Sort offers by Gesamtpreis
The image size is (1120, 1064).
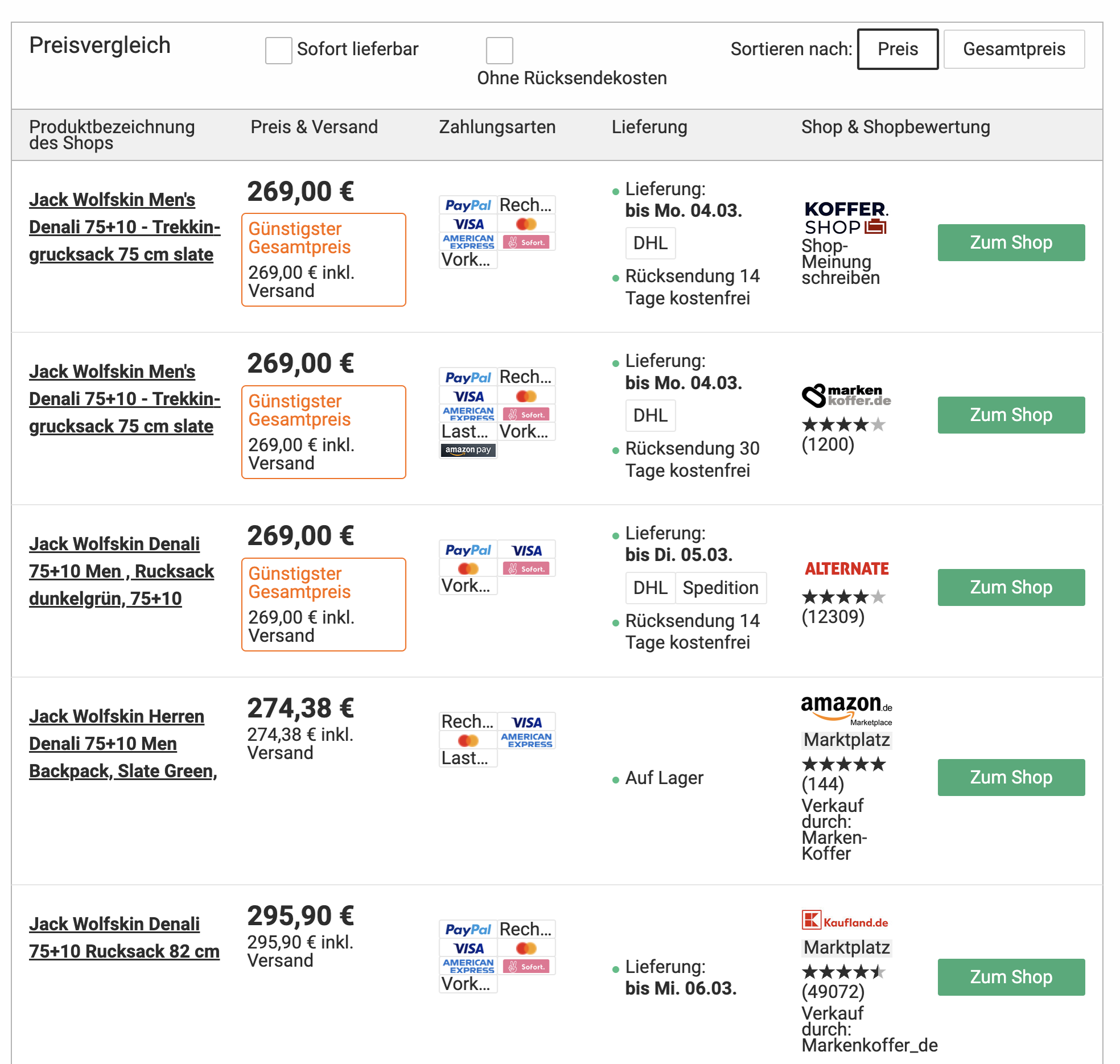click(x=1013, y=49)
